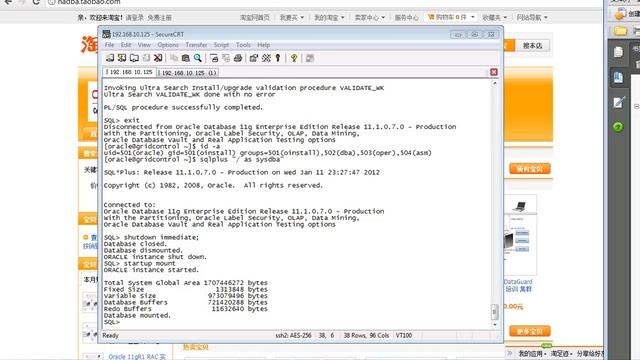The width and height of the screenshot is (640, 360).
Task: Open the Options menu in SecureCRT
Action: point(168,45)
